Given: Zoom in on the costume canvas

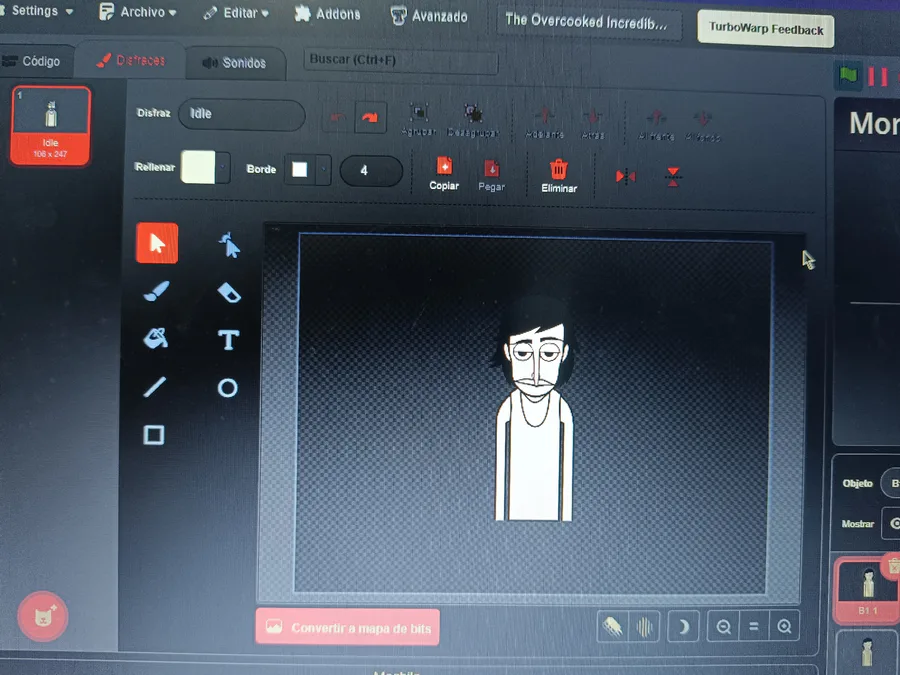Looking at the screenshot, I should 784,626.
